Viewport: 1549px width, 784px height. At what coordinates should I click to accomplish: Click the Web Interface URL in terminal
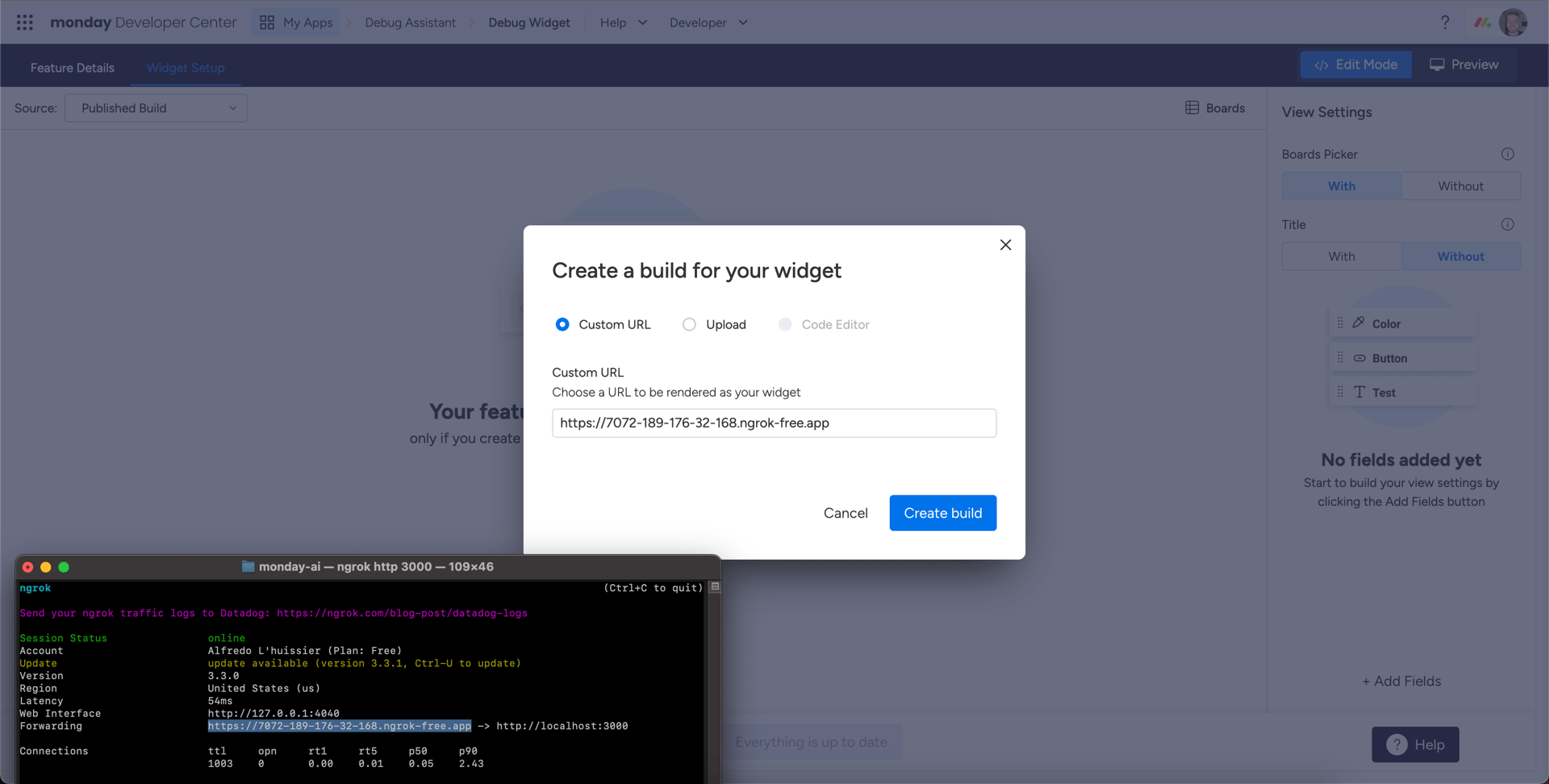coord(273,713)
